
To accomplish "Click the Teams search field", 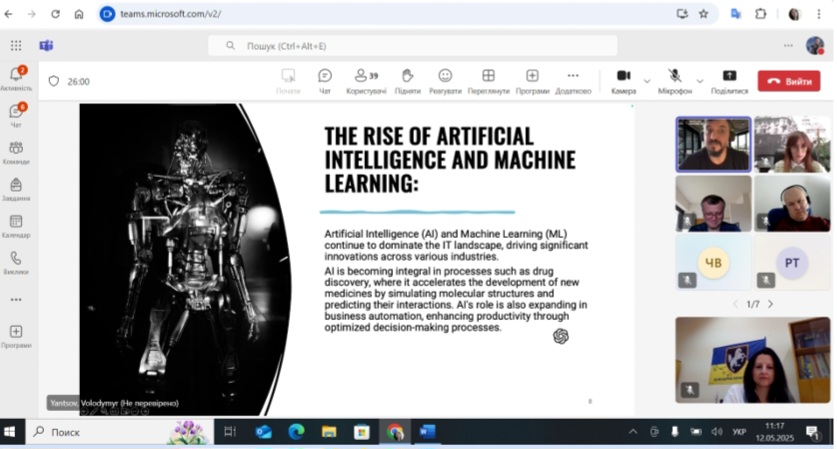I will [x=412, y=46].
